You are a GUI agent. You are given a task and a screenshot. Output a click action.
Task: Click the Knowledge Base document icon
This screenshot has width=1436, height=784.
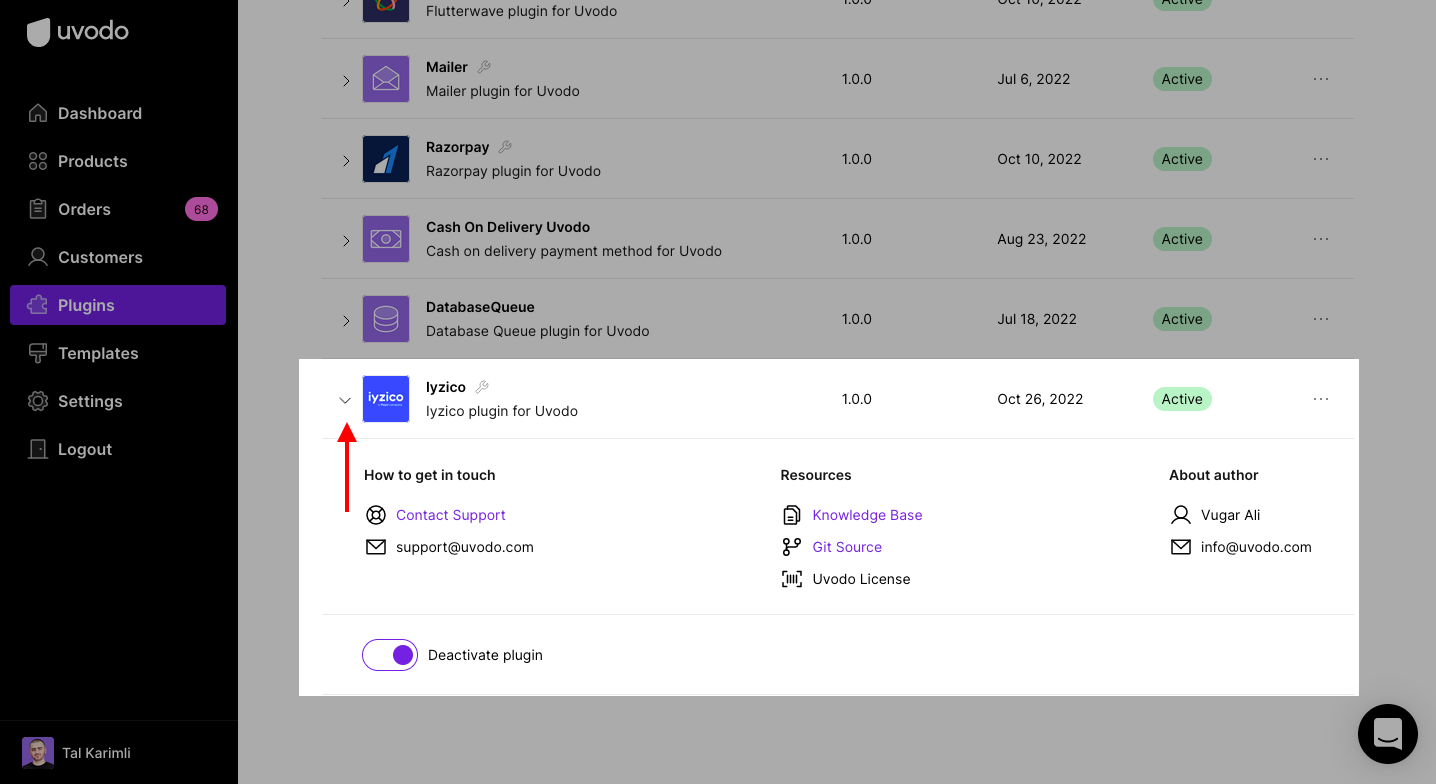pyautogui.click(x=791, y=515)
